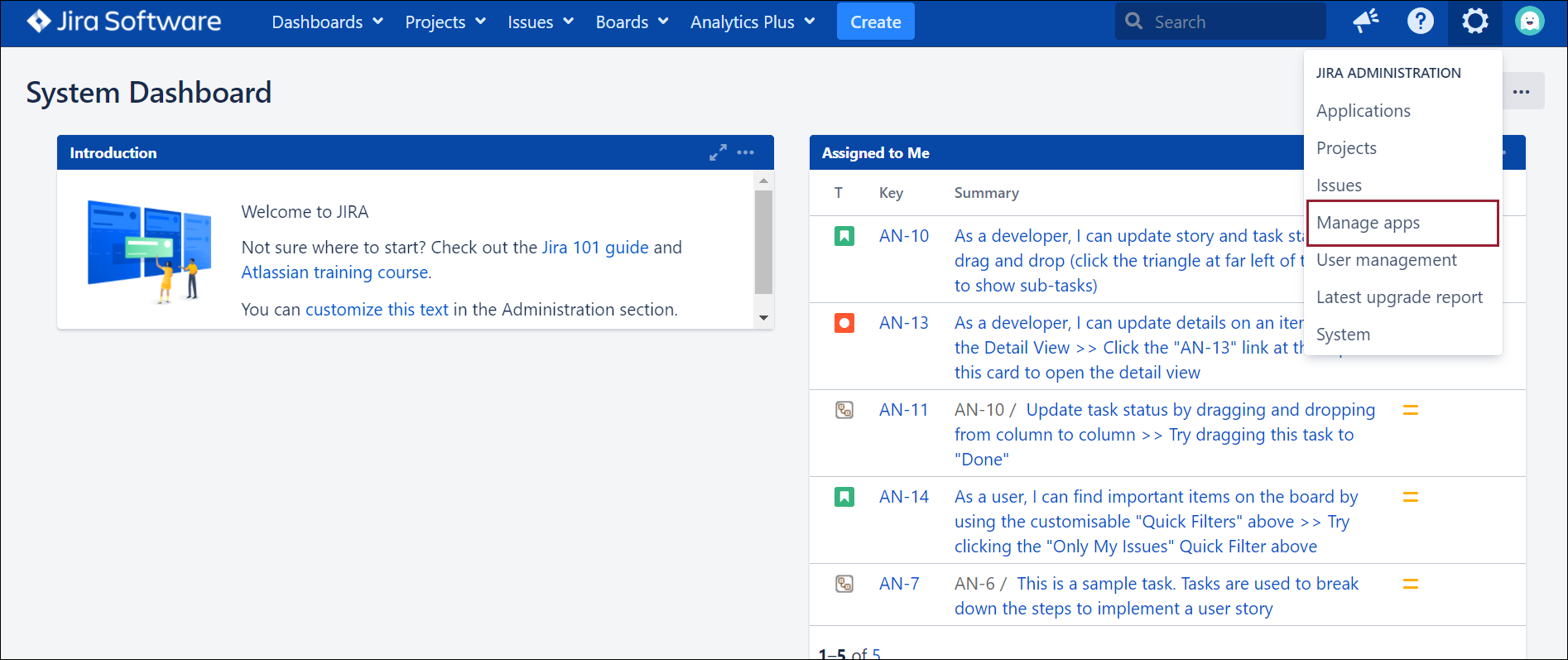Select Projects in administration menu

[1403, 148]
